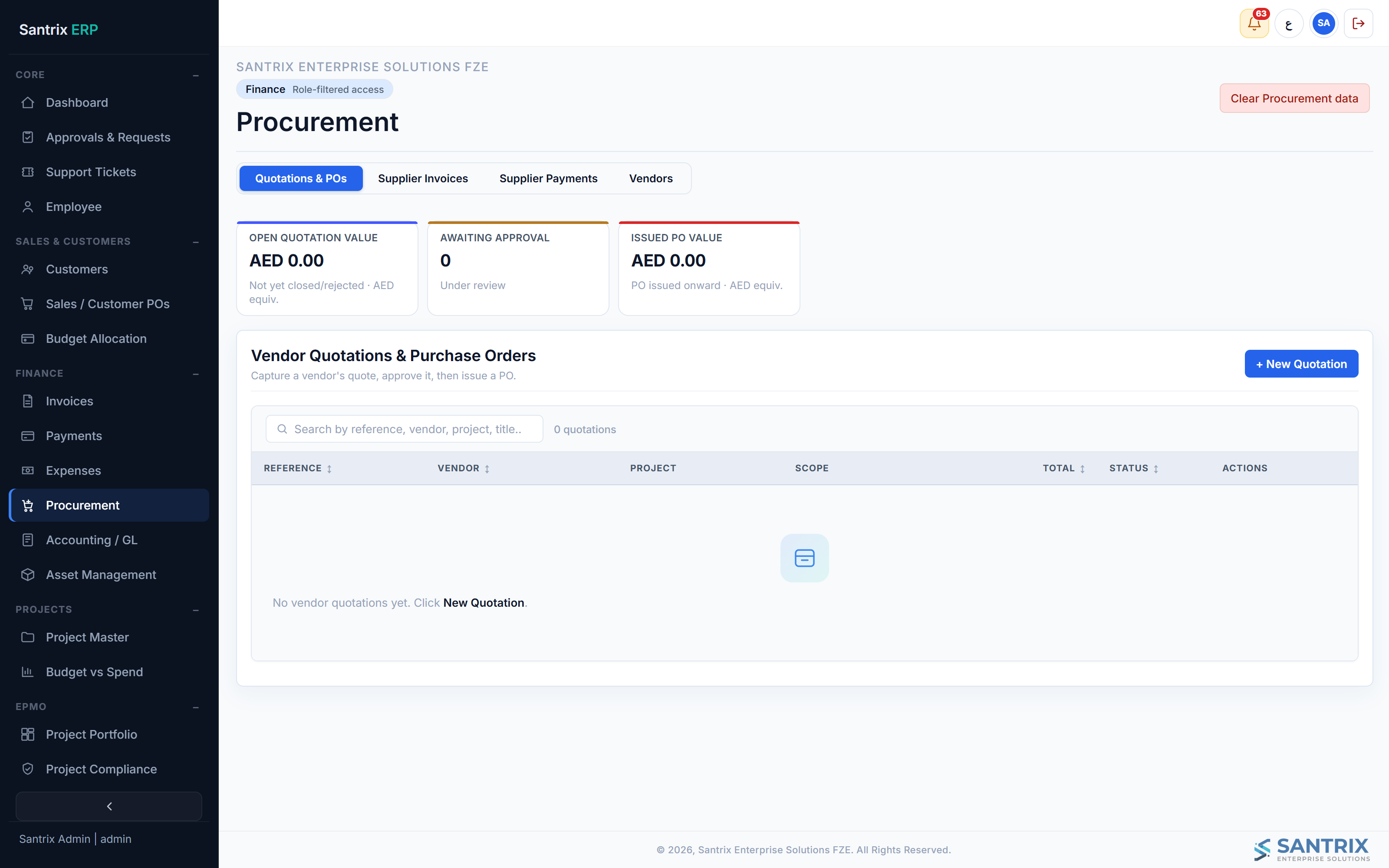This screenshot has height=868, width=1389.
Task: Collapse the sidebar with the chevron button
Action: 109,806
